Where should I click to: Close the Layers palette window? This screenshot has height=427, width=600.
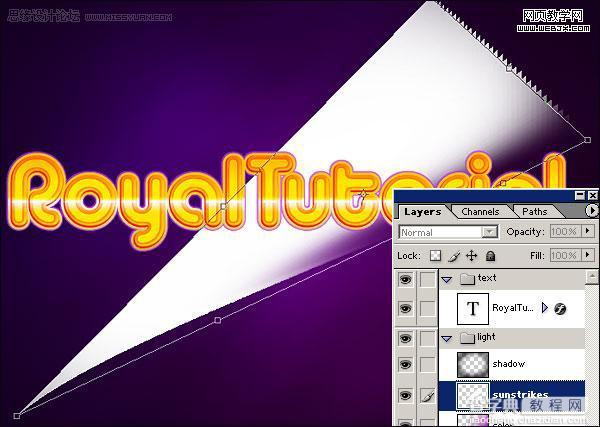pyautogui.click(x=593, y=195)
